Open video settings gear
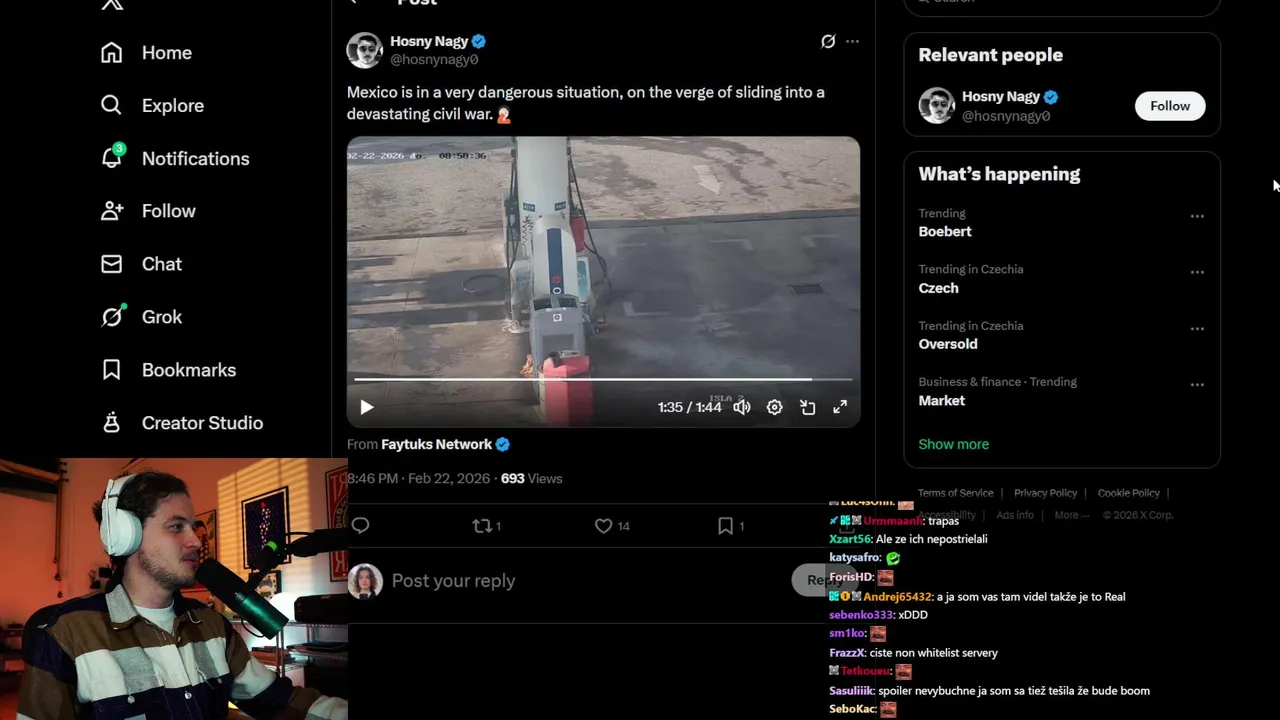 (x=774, y=407)
